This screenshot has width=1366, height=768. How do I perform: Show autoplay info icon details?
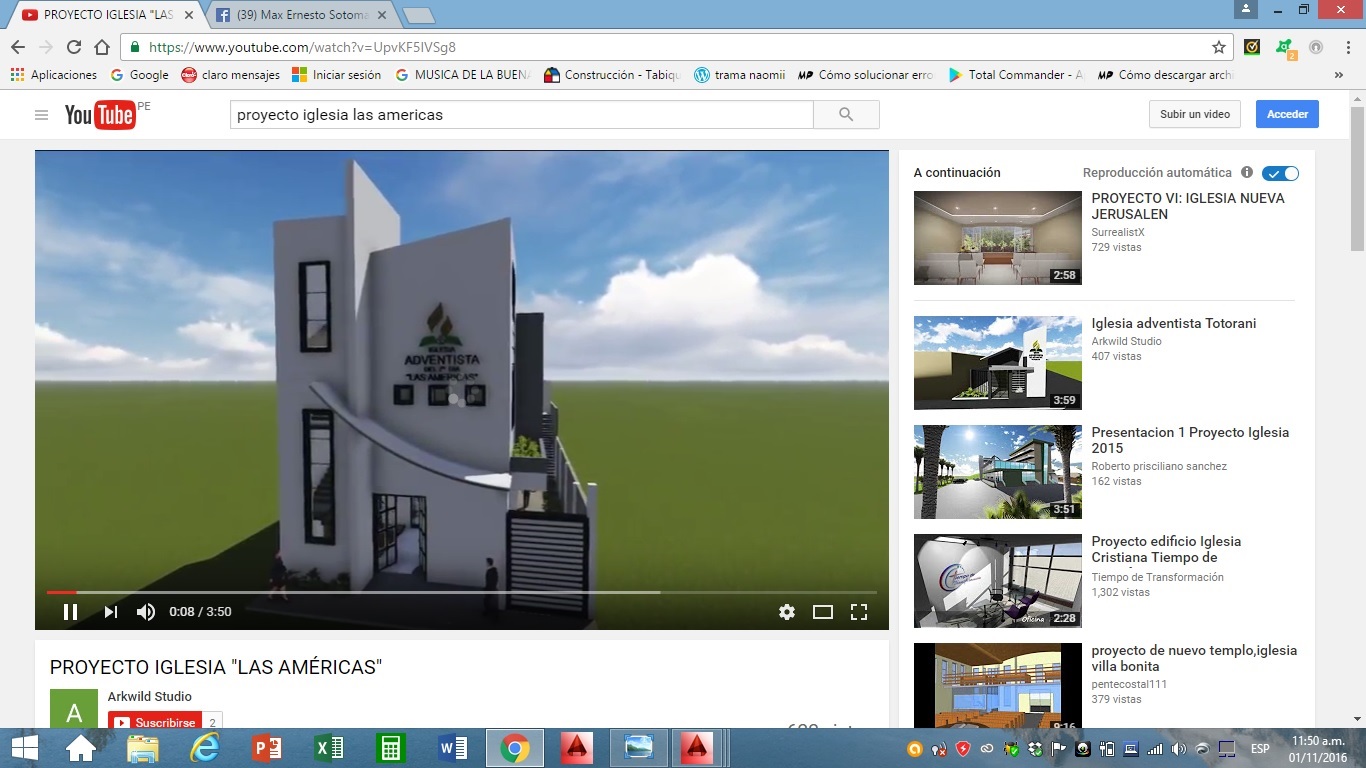(1246, 173)
